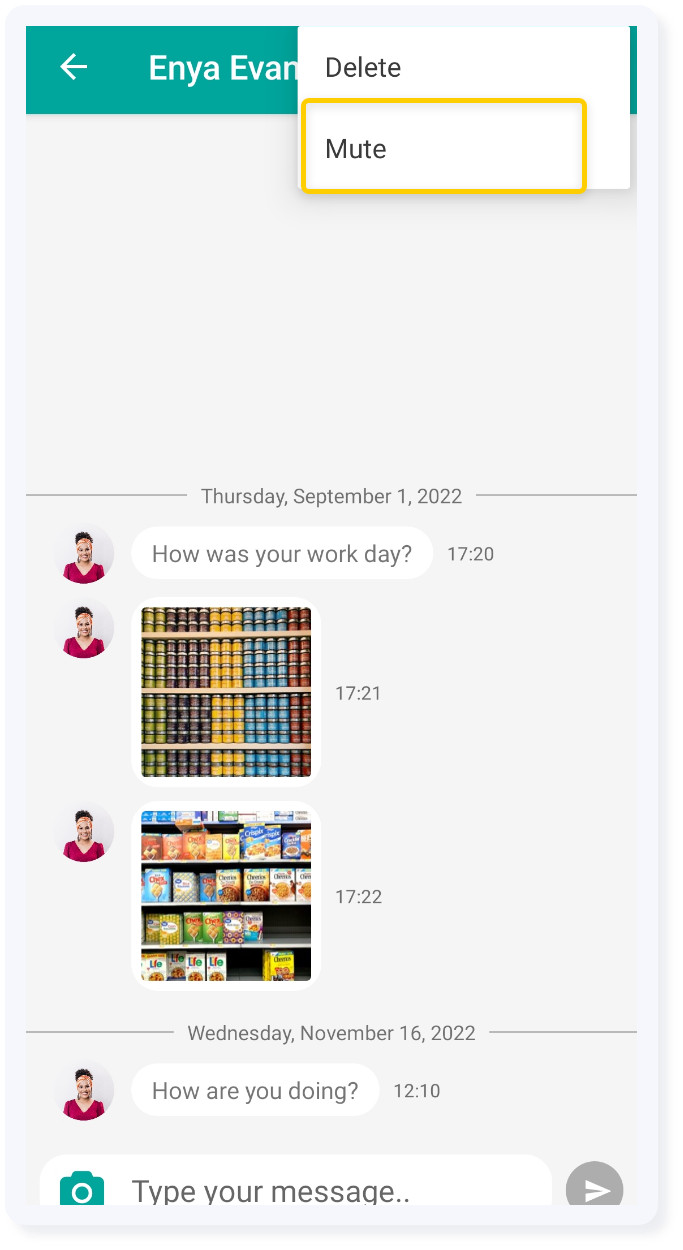The height and width of the screenshot is (1250, 683).
Task: Open the cereal boxes shelf photo
Action: [x=226, y=895]
